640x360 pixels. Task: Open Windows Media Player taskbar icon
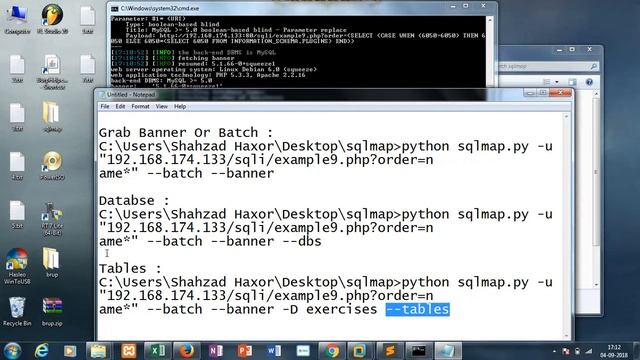[70, 351]
